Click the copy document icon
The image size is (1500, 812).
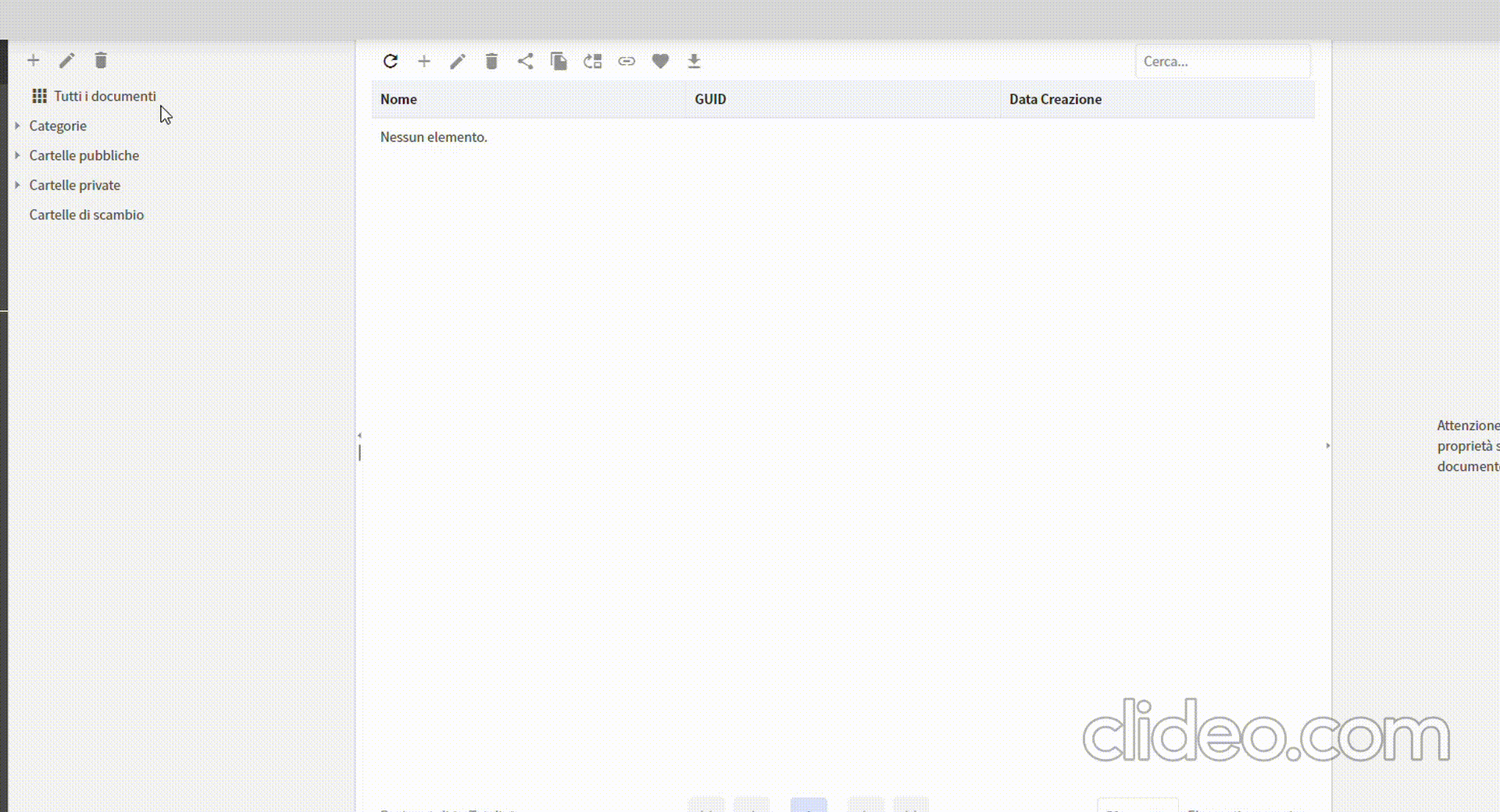(559, 61)
